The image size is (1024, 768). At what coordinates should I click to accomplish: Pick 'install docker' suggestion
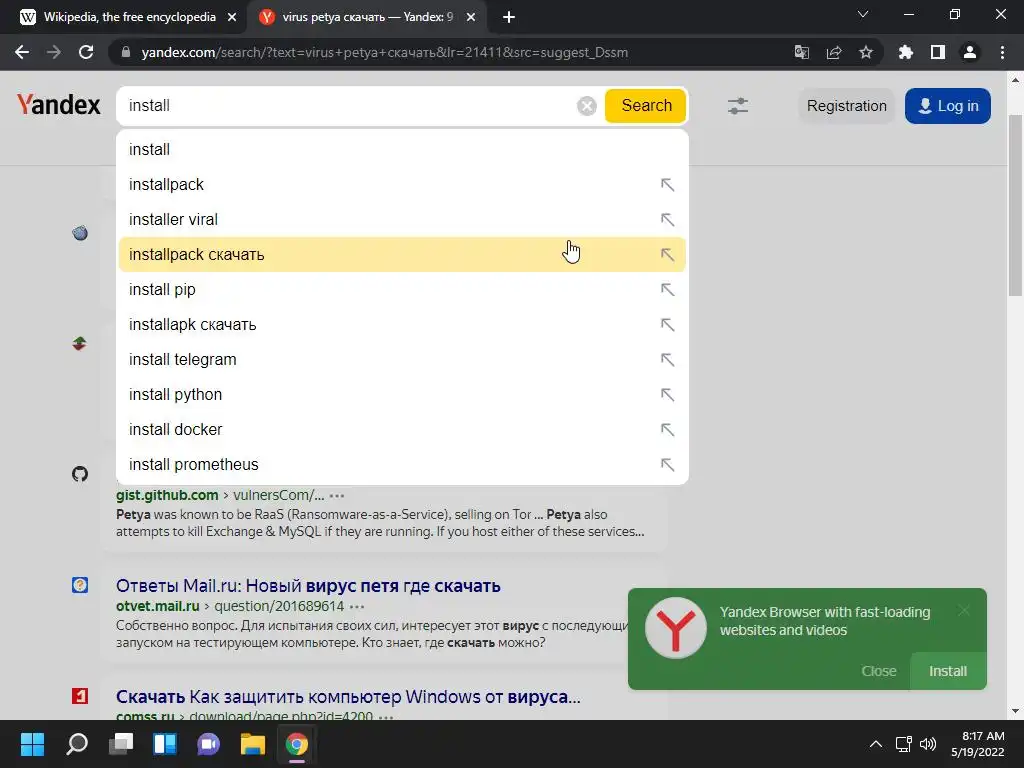[x=402, y=429]
